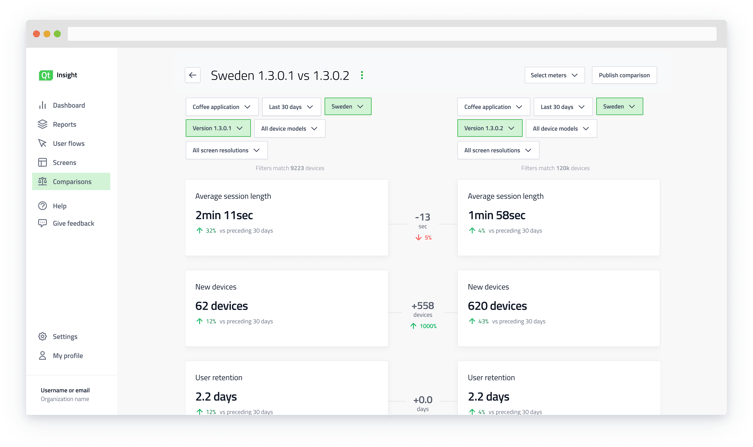Expand left All screen resolutions dropdown
Screen dimensions: 753x447
[226, 150]
